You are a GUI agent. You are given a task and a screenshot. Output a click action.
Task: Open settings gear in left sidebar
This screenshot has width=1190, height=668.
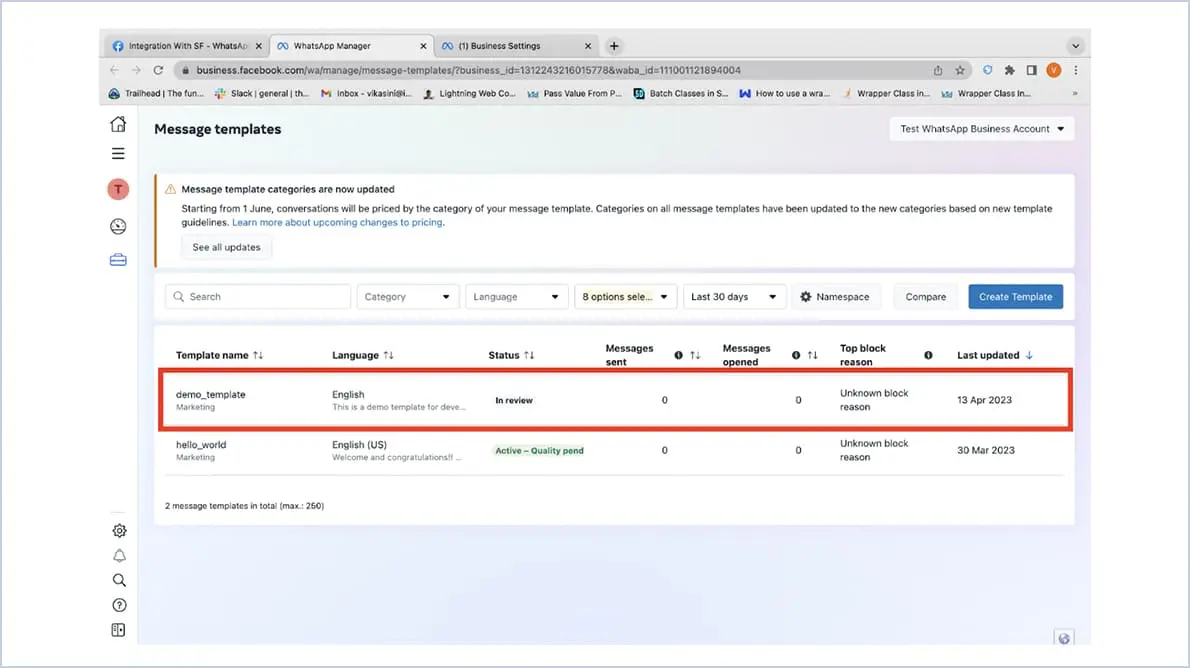pos(119,531)
